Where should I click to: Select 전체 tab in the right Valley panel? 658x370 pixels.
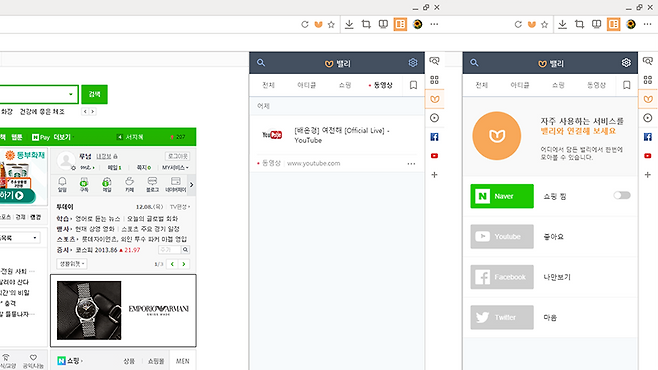pyautogui.click(x=481, y=85)
